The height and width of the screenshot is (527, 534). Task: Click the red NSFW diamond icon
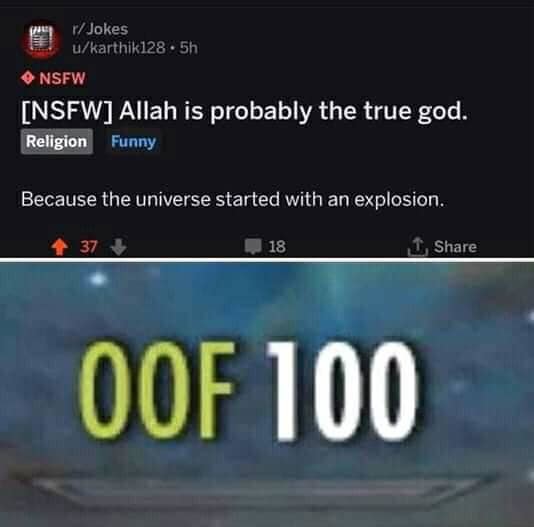(27, 78)
